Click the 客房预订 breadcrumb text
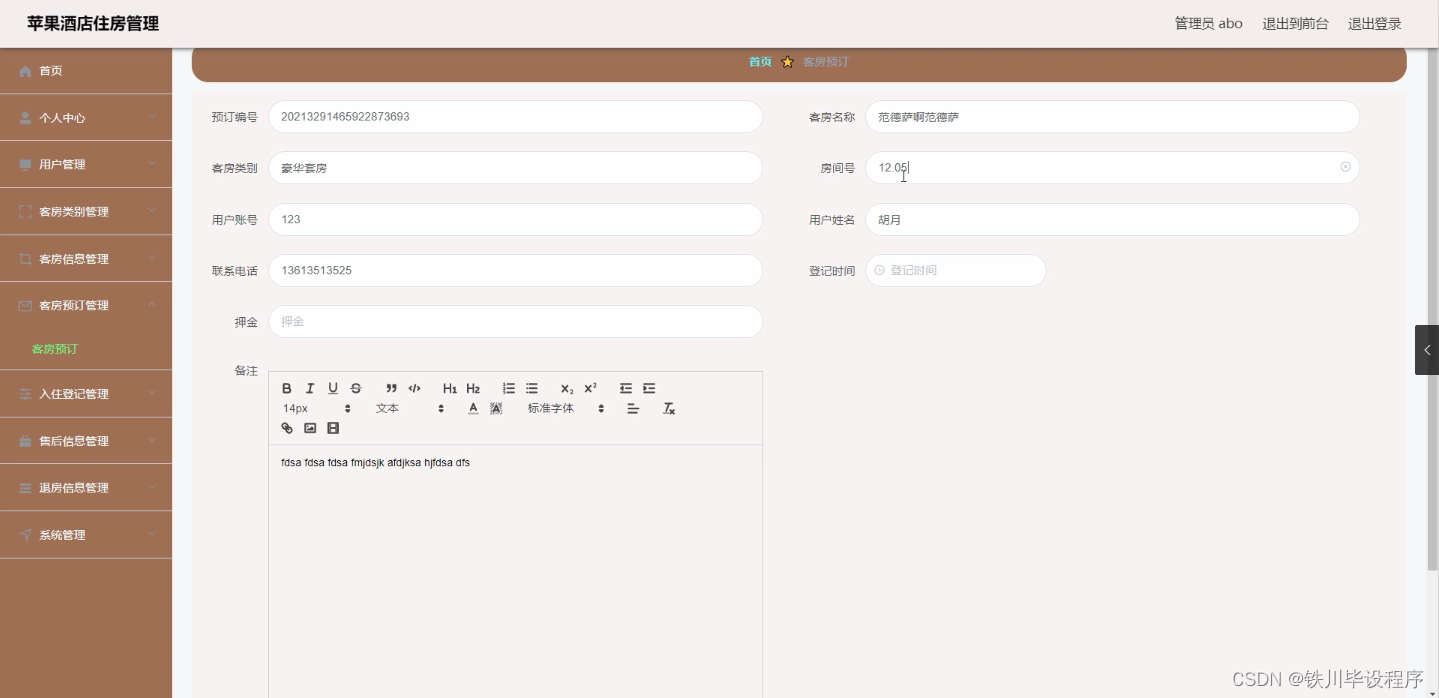 (x=825, y=62)
